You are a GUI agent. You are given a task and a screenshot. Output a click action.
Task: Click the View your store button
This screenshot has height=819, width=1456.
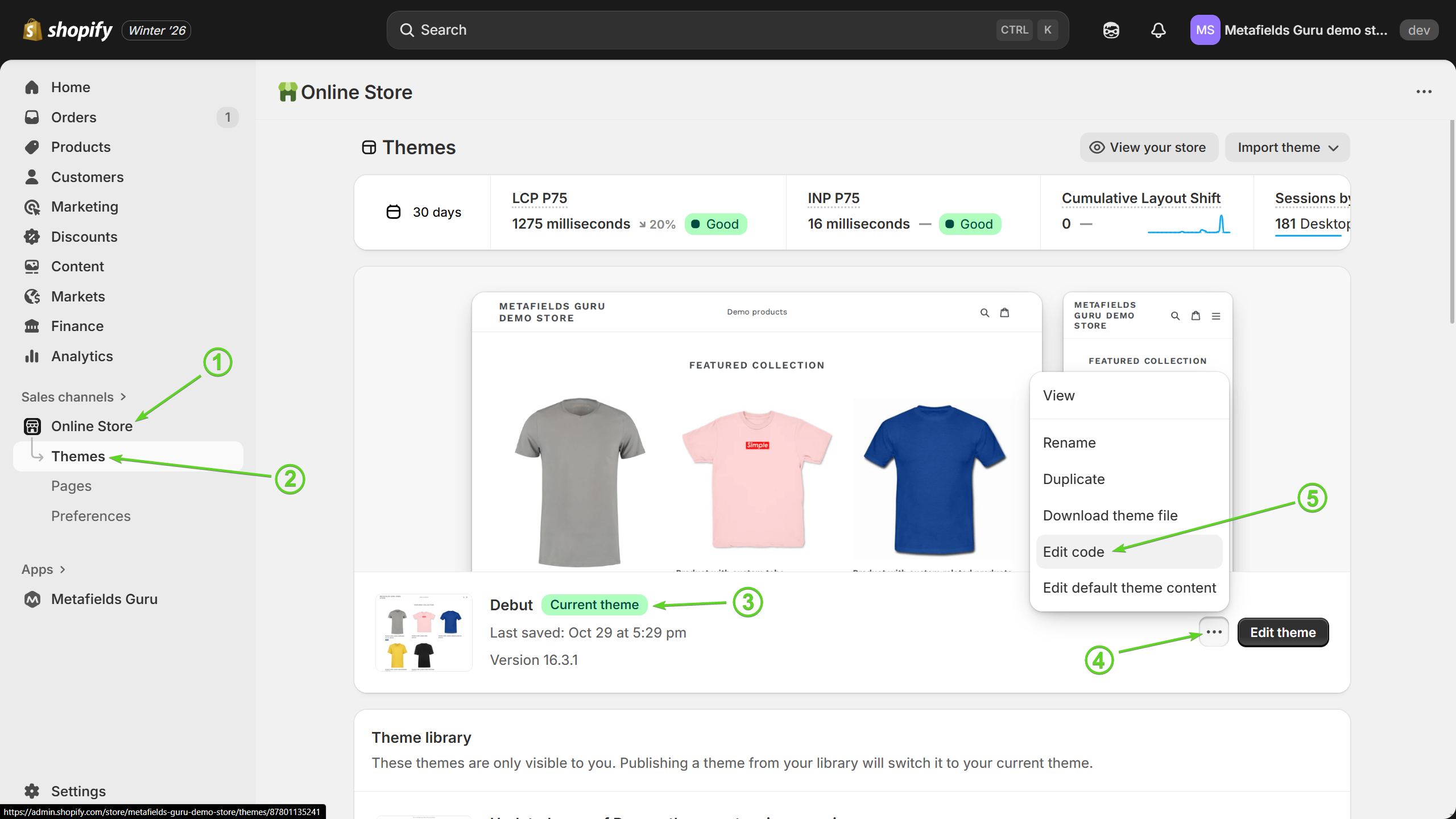(1148, 147)
